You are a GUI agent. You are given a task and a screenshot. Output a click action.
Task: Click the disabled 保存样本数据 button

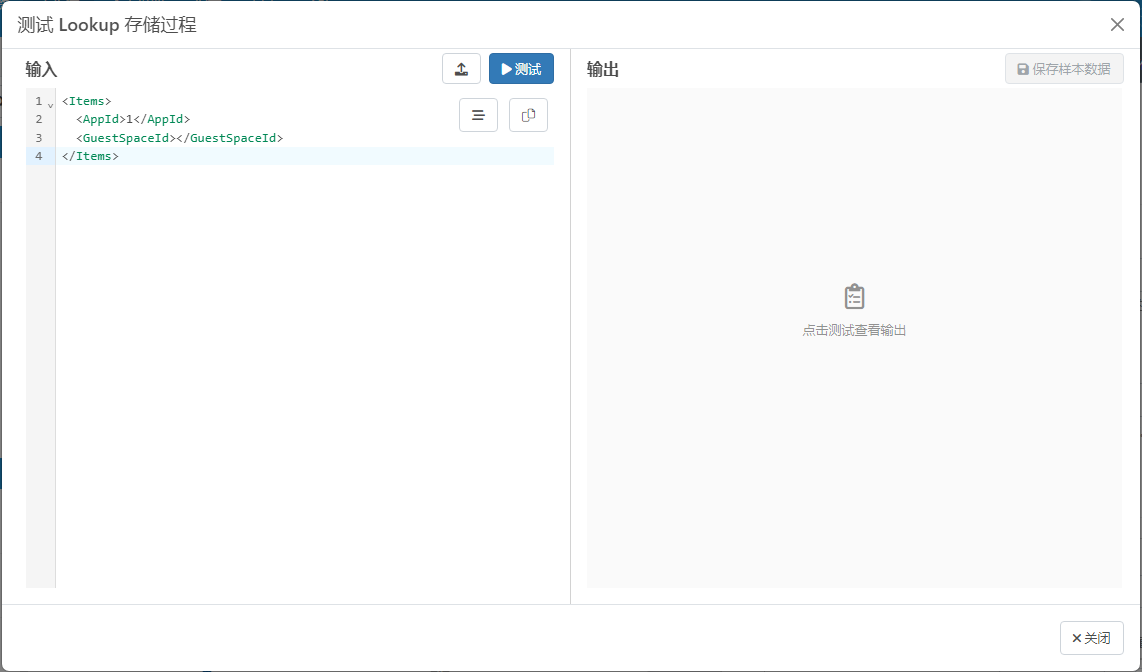click(1064, 69)
